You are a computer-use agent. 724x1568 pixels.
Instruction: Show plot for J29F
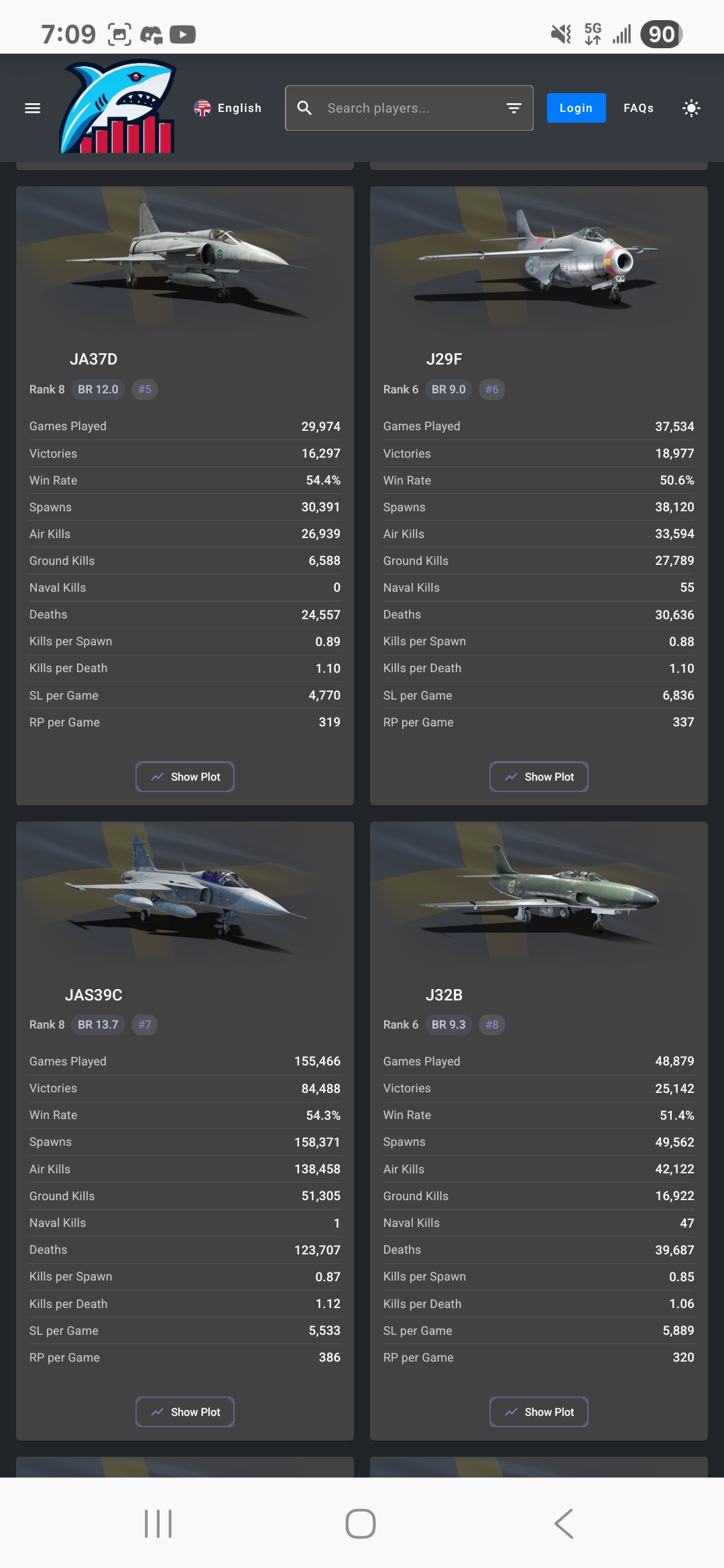tap(539, 777)
